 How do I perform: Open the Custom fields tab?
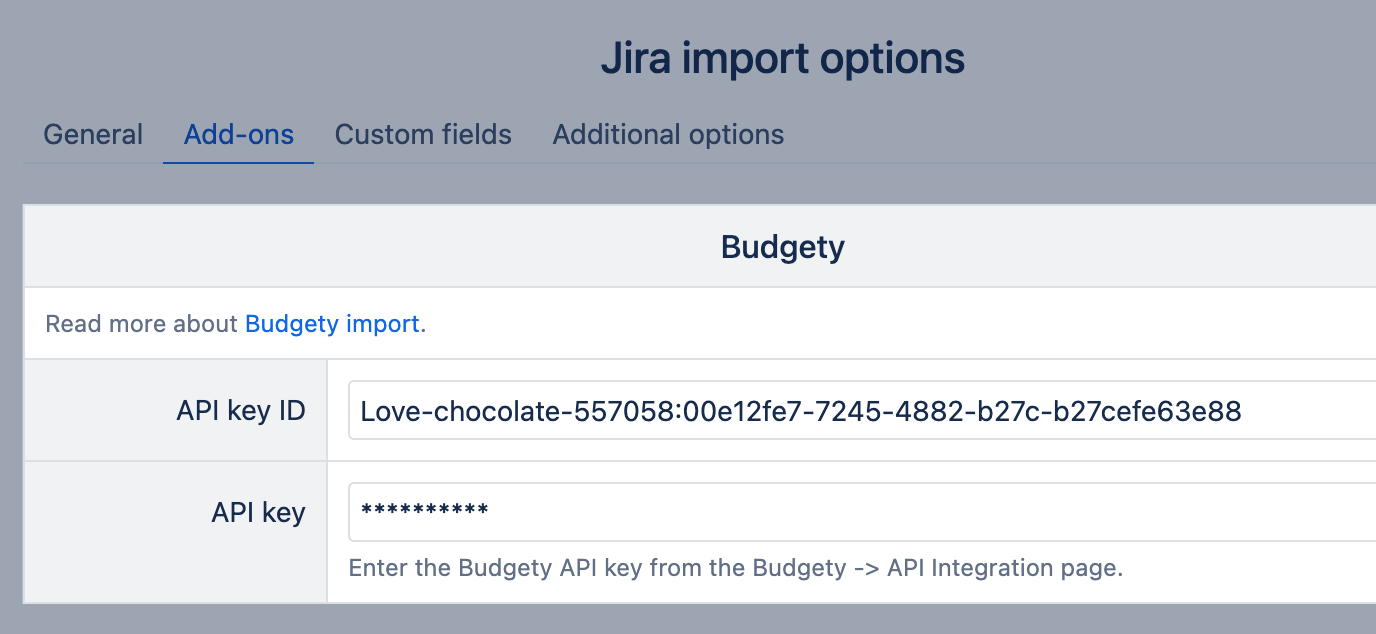click(x=423, y=135)
